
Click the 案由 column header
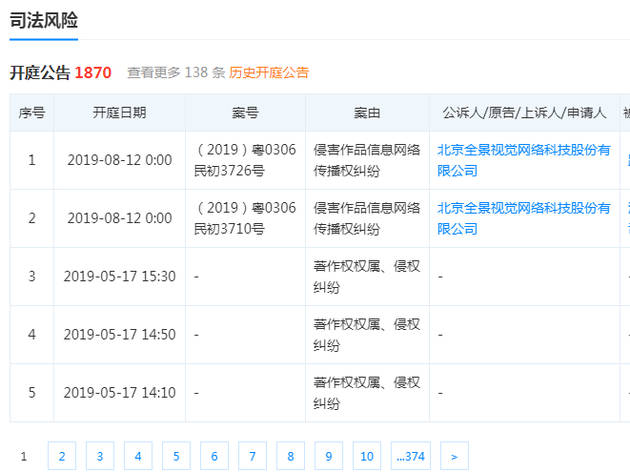[367, 113]
